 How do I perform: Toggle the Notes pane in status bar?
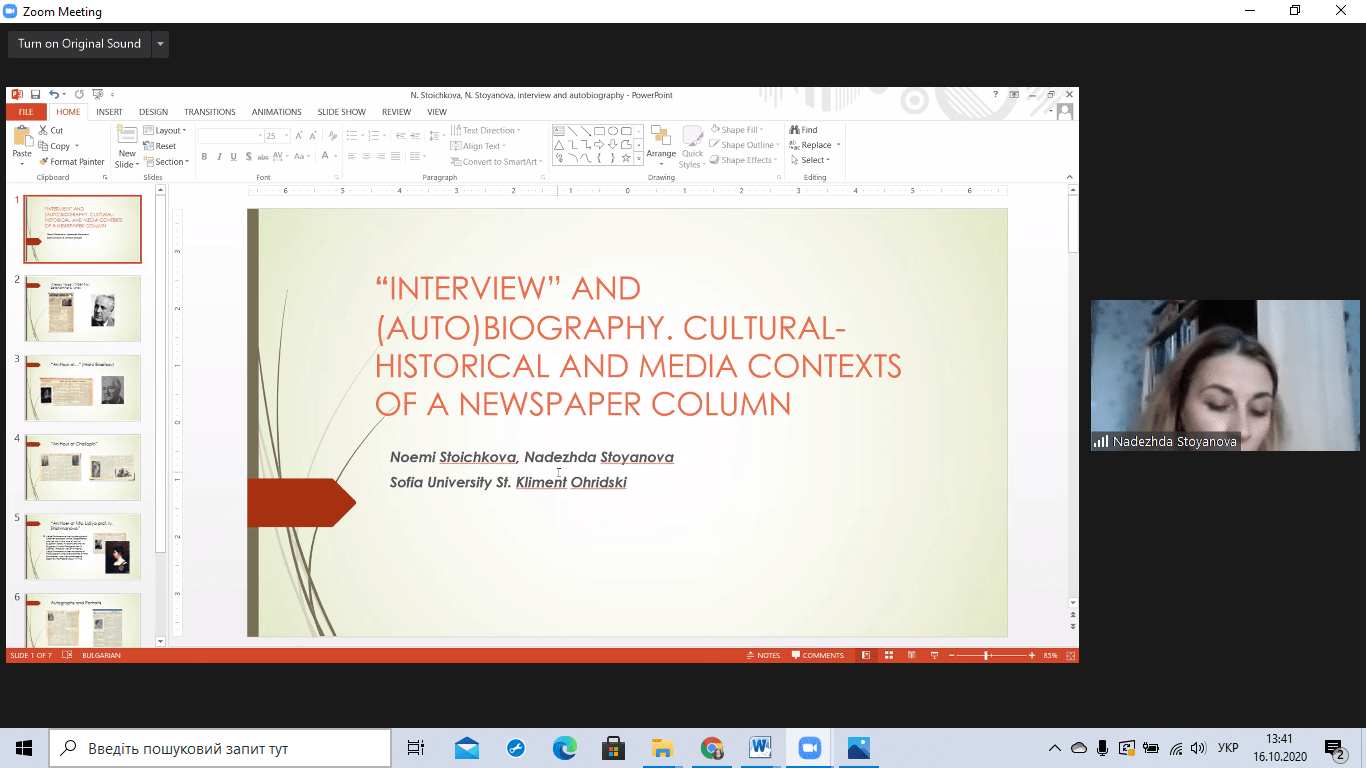(762, 656)
